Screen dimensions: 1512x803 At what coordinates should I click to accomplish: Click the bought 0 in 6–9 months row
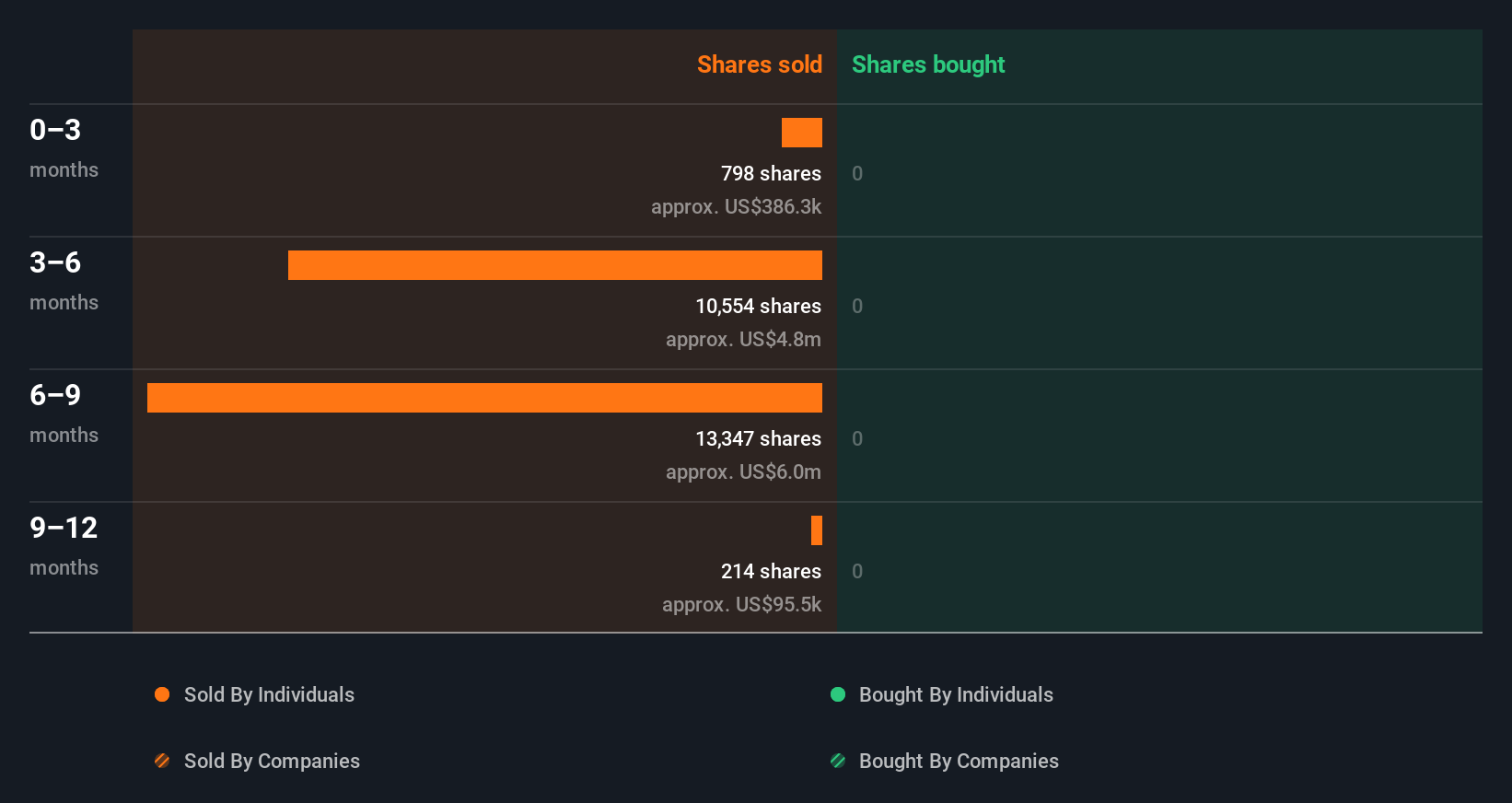click(857, 438)
